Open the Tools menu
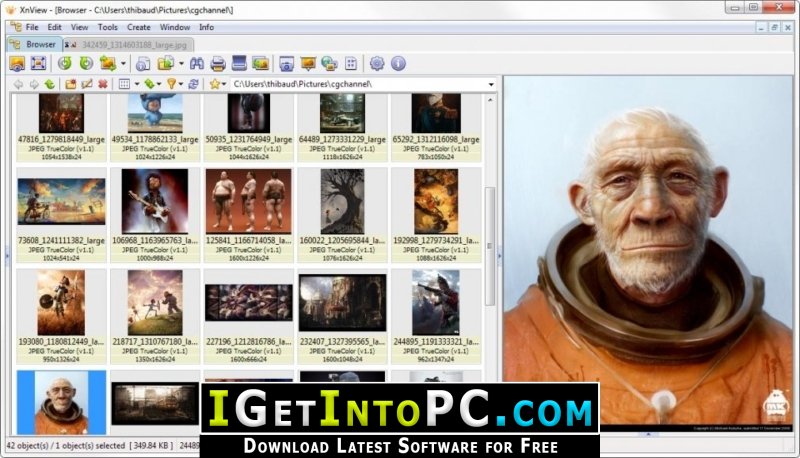The height and width of the screenshot is (458, 800). pos(108,28)
